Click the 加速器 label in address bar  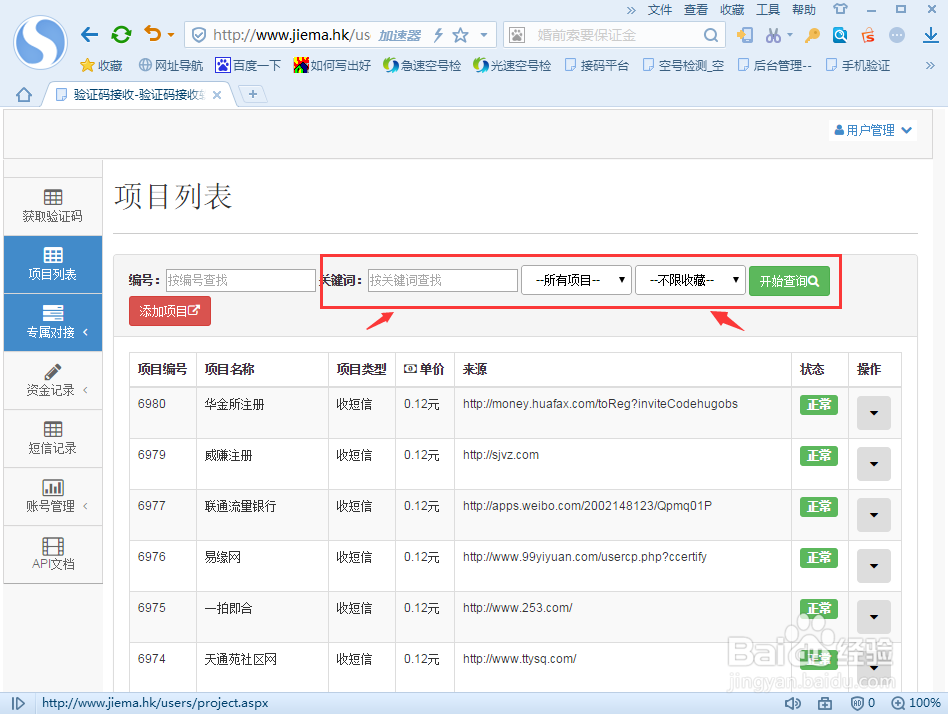[x=400, y=36]
